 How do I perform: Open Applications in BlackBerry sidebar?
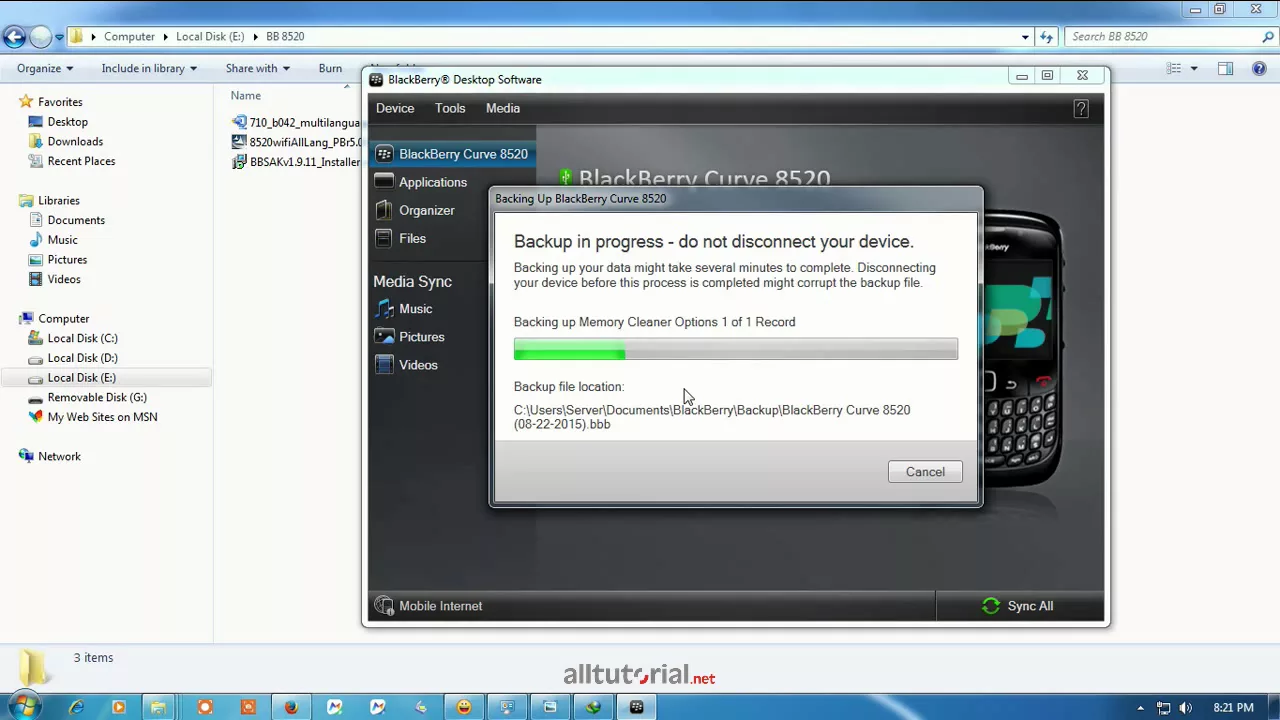click(433, 182)
